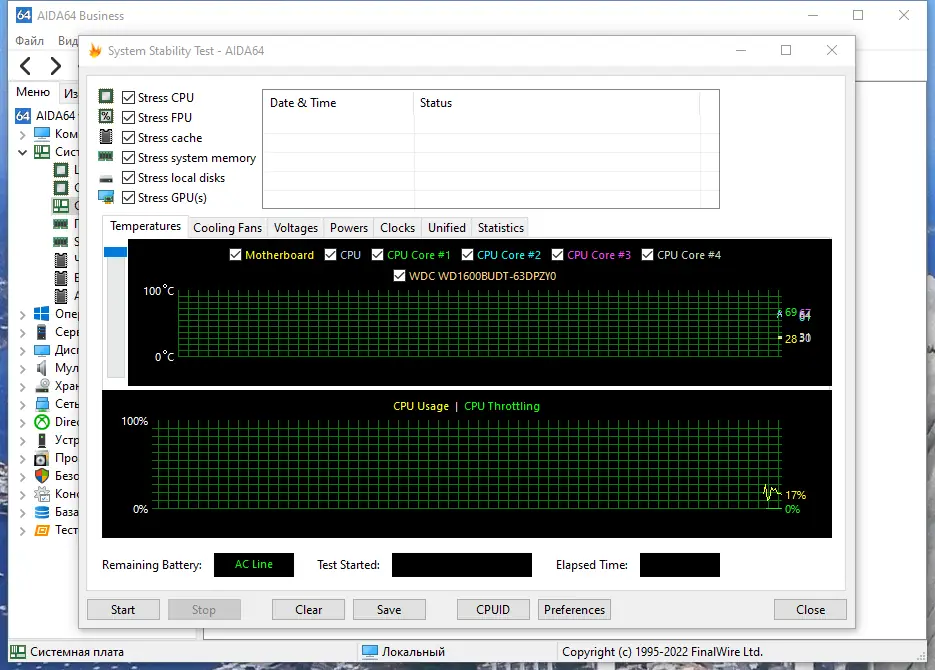
Task: Click the AIDA64 Business title bar logo
Action: [24, 15]
